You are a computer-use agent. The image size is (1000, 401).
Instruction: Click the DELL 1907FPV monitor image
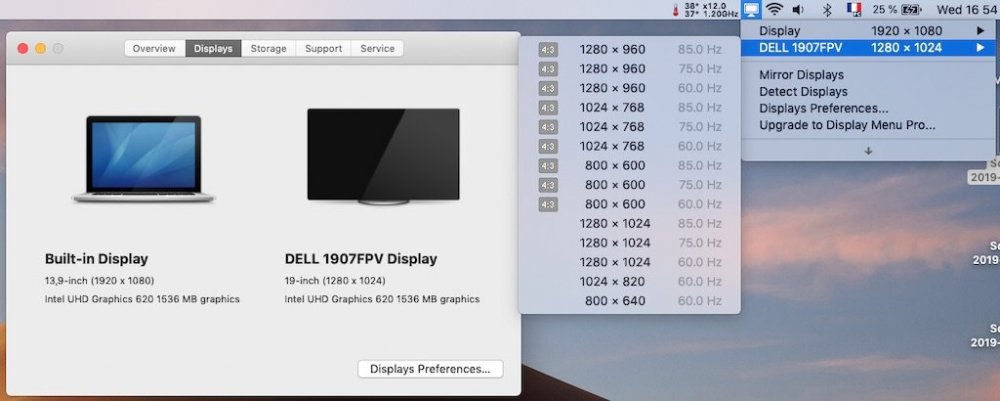383,157
